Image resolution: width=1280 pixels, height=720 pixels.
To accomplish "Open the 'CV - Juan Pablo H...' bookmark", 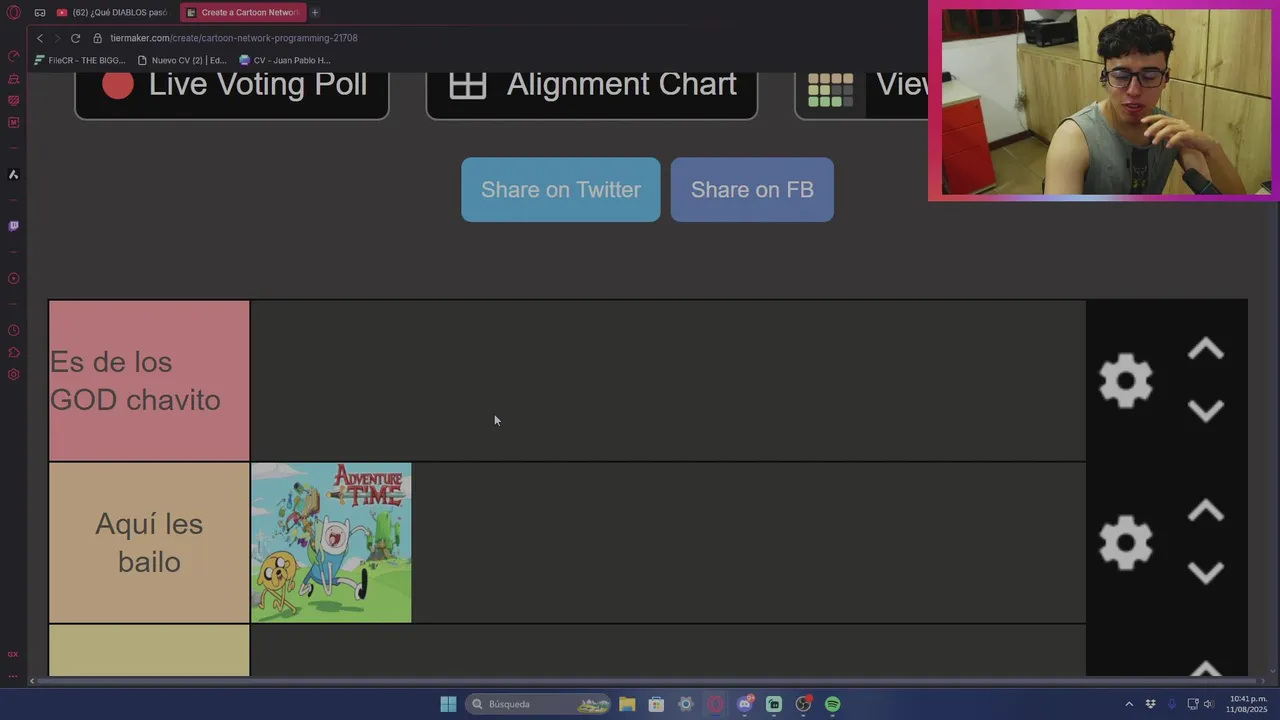I will [285, 60].
